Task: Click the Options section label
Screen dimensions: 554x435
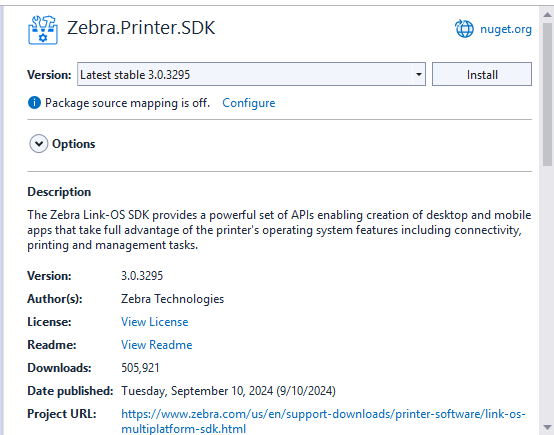Action: click(73, 144)
